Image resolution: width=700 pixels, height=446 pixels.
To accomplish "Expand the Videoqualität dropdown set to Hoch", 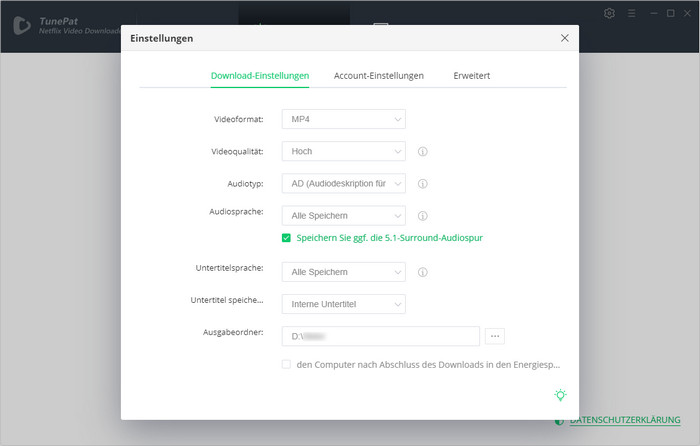I will [343, 152].
